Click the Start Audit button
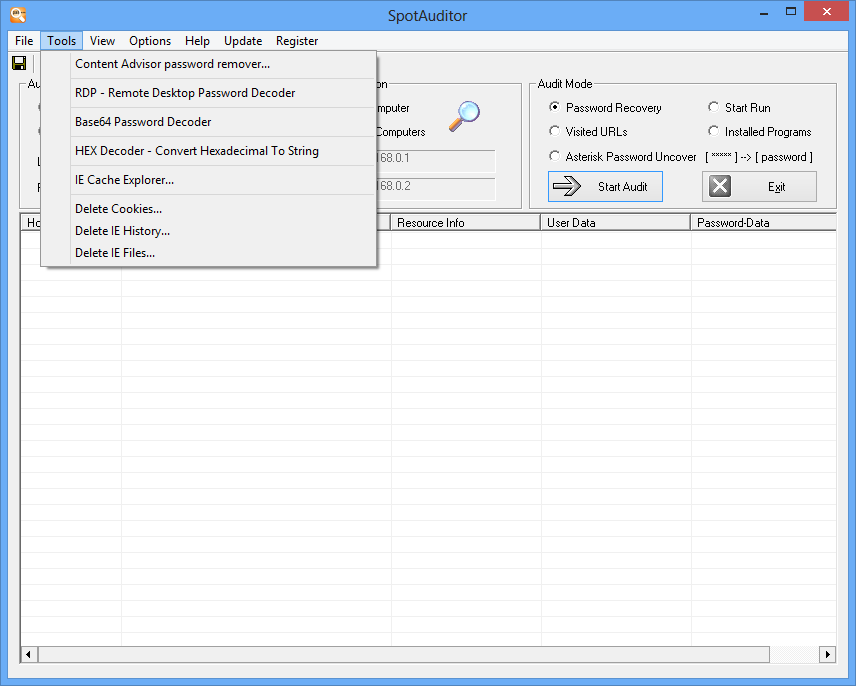The width and height of the screenshot is (856, 686). (605, 187)
